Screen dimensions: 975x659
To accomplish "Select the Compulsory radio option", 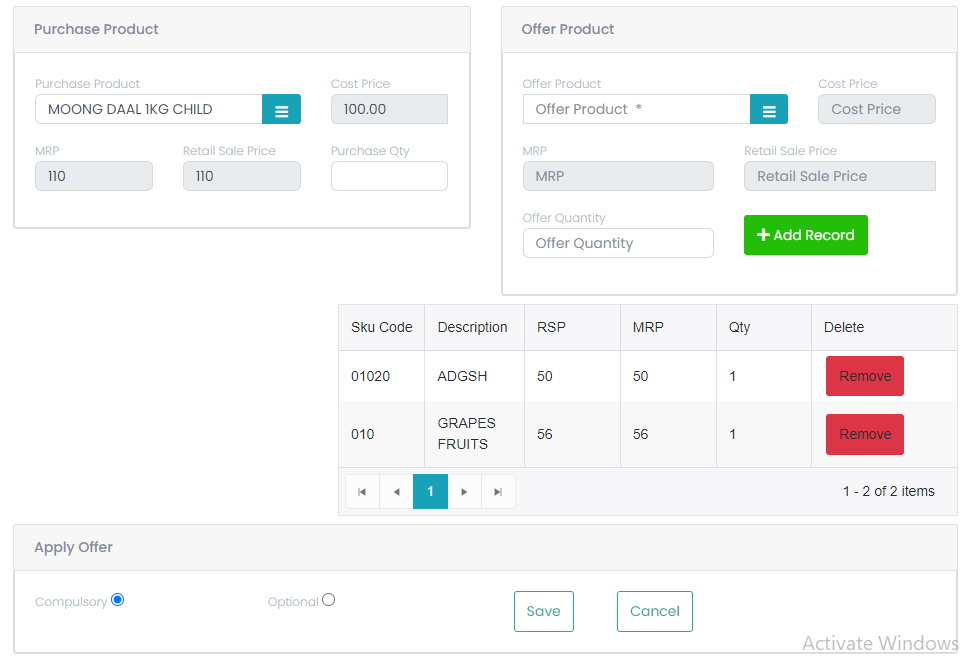I will point(118,600).
